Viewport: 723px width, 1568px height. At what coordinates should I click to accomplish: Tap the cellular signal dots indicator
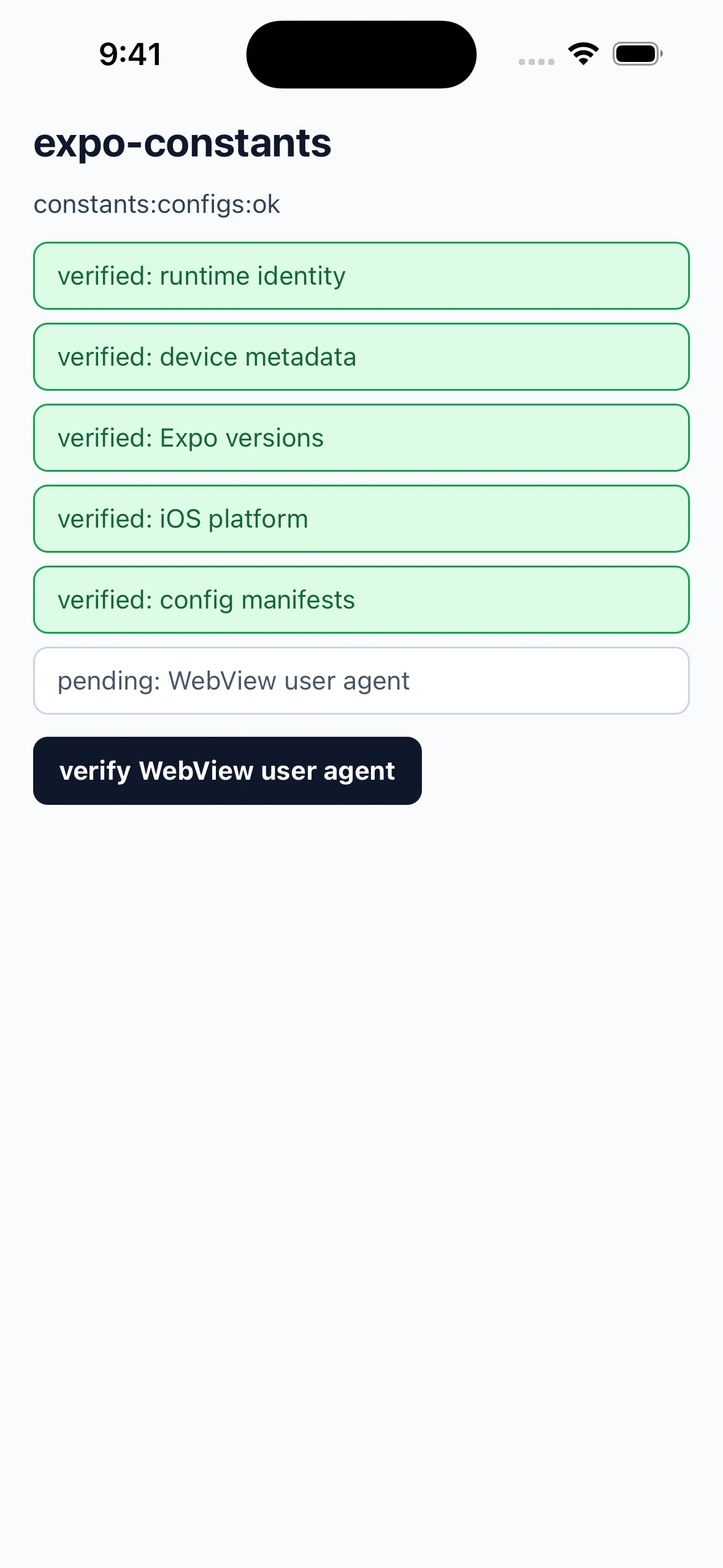[537, 61]
